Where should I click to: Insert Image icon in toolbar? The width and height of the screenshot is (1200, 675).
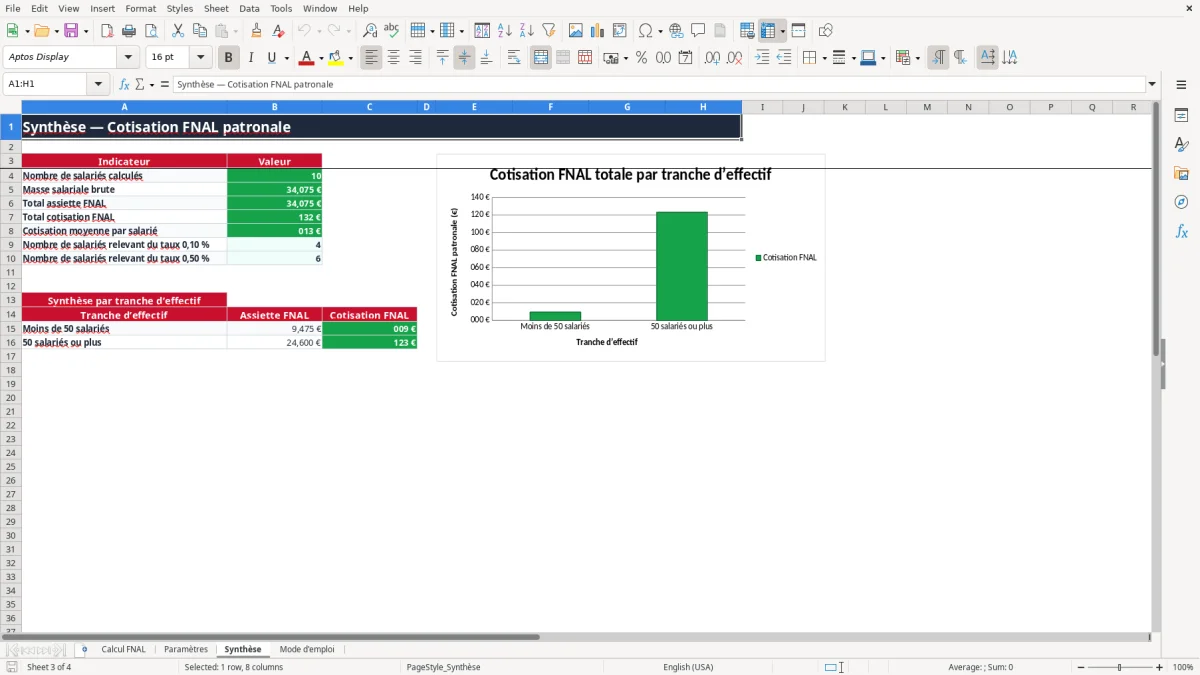576,31
